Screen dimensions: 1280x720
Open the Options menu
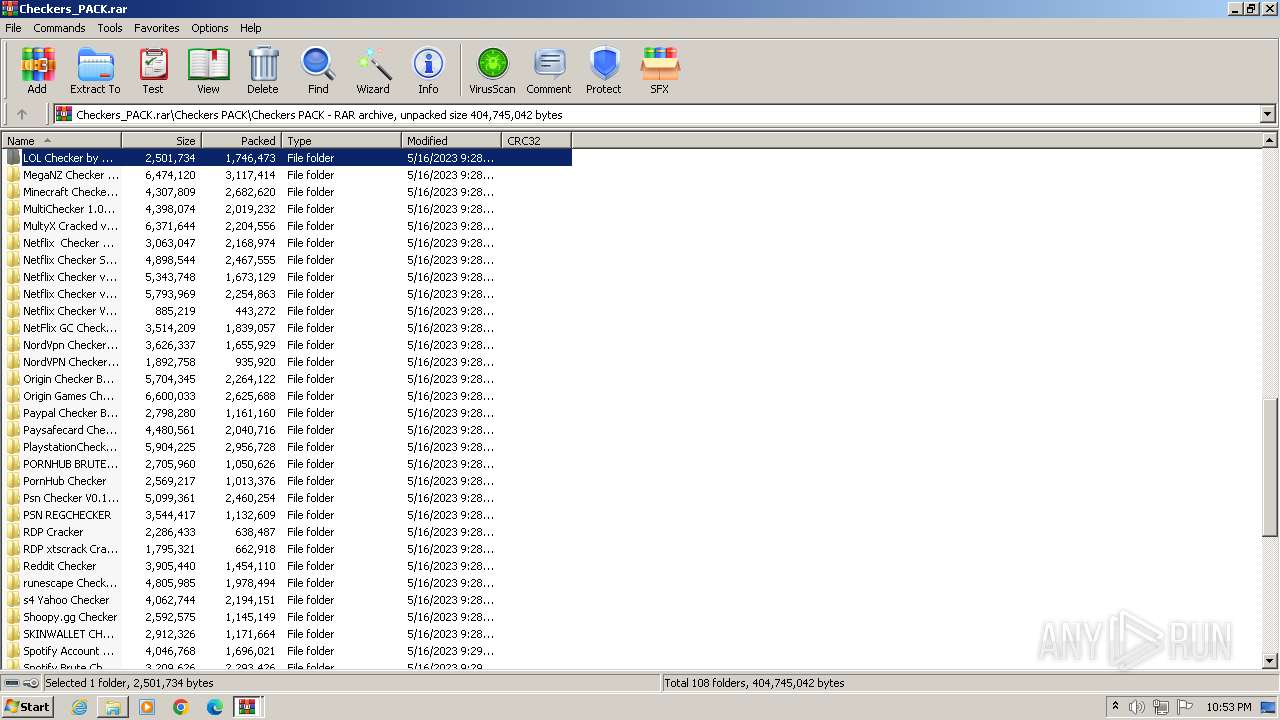click(x=210, y=28)
